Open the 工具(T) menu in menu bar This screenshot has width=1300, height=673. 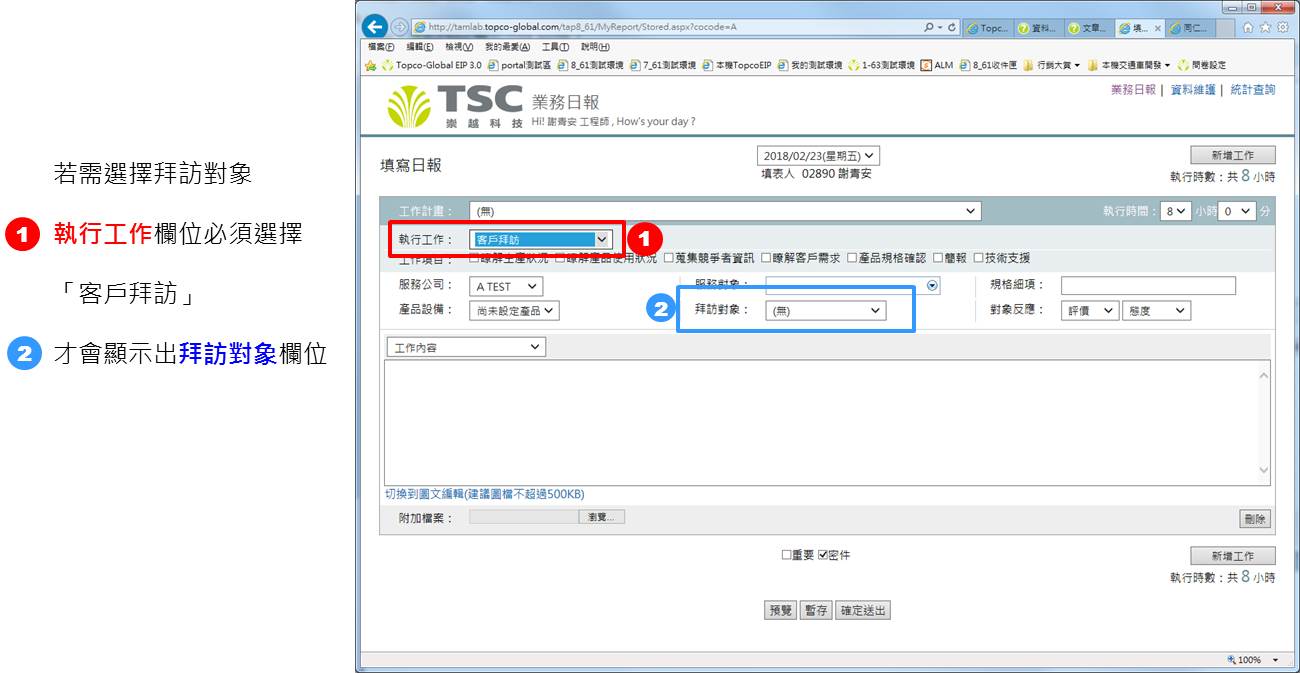pyautogui.click(x=555, y=47)
